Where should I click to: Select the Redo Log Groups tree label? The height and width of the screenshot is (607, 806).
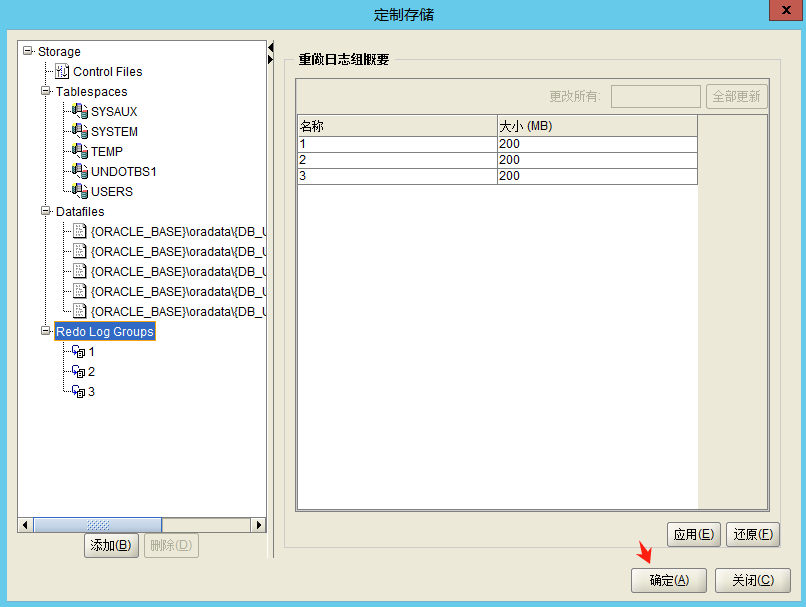tap(105, 332)
